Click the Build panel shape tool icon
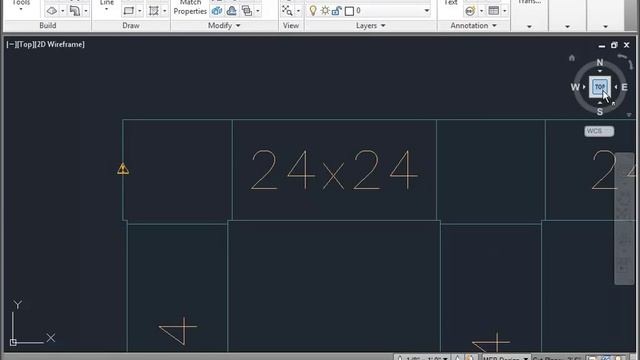The image size is (640, 360). point(51,11)
